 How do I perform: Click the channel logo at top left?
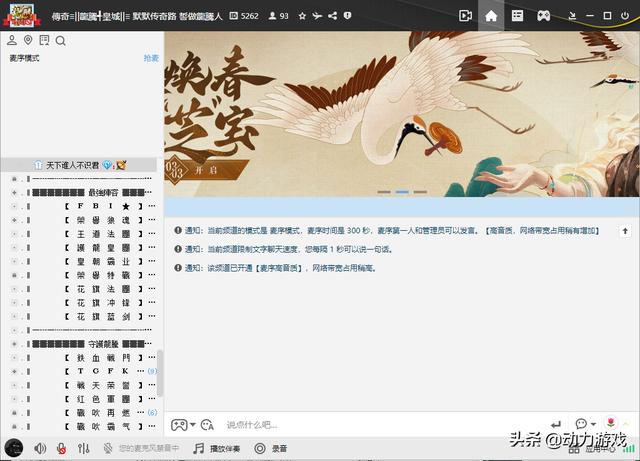pos(22,15)
